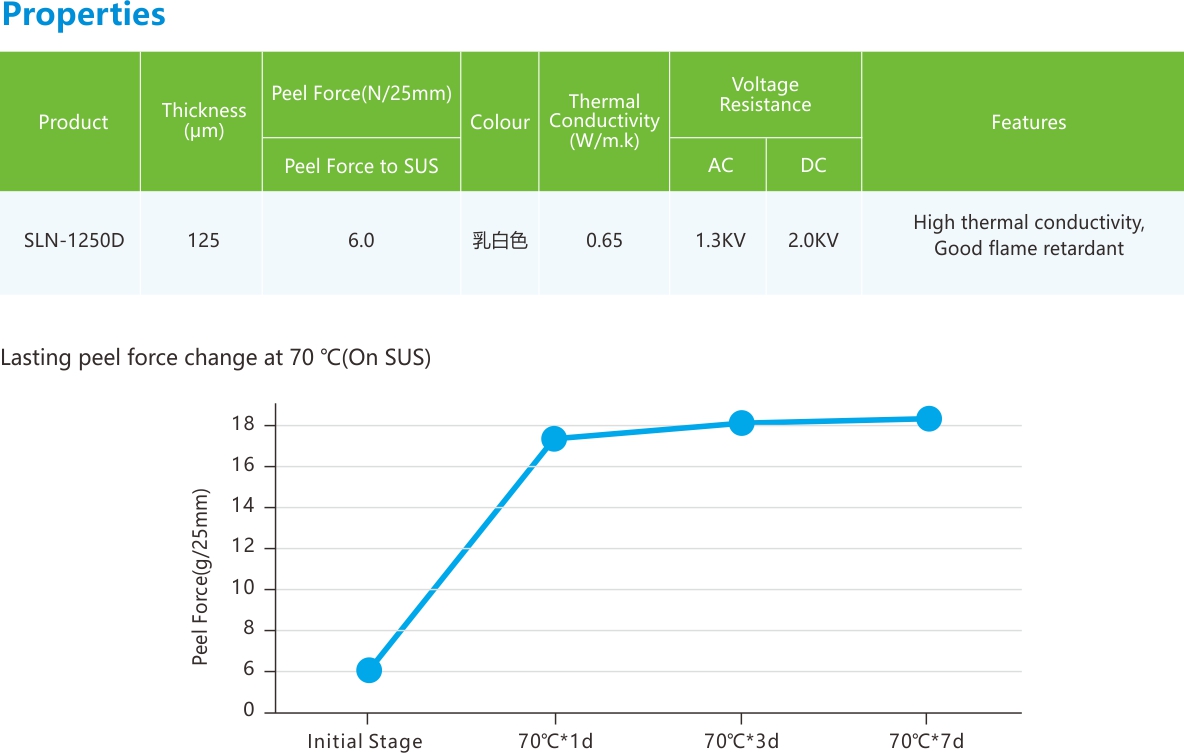Click the SLN-1250D product cell

pyautogui.click(x=74, y=240)
